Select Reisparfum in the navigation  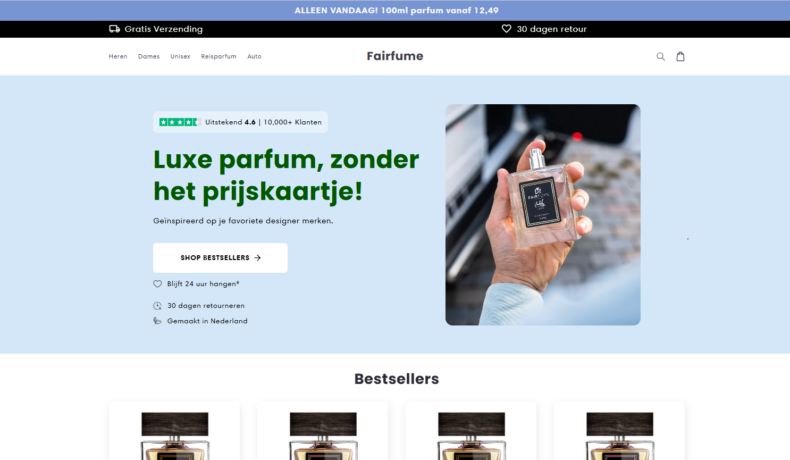(219, 56)
